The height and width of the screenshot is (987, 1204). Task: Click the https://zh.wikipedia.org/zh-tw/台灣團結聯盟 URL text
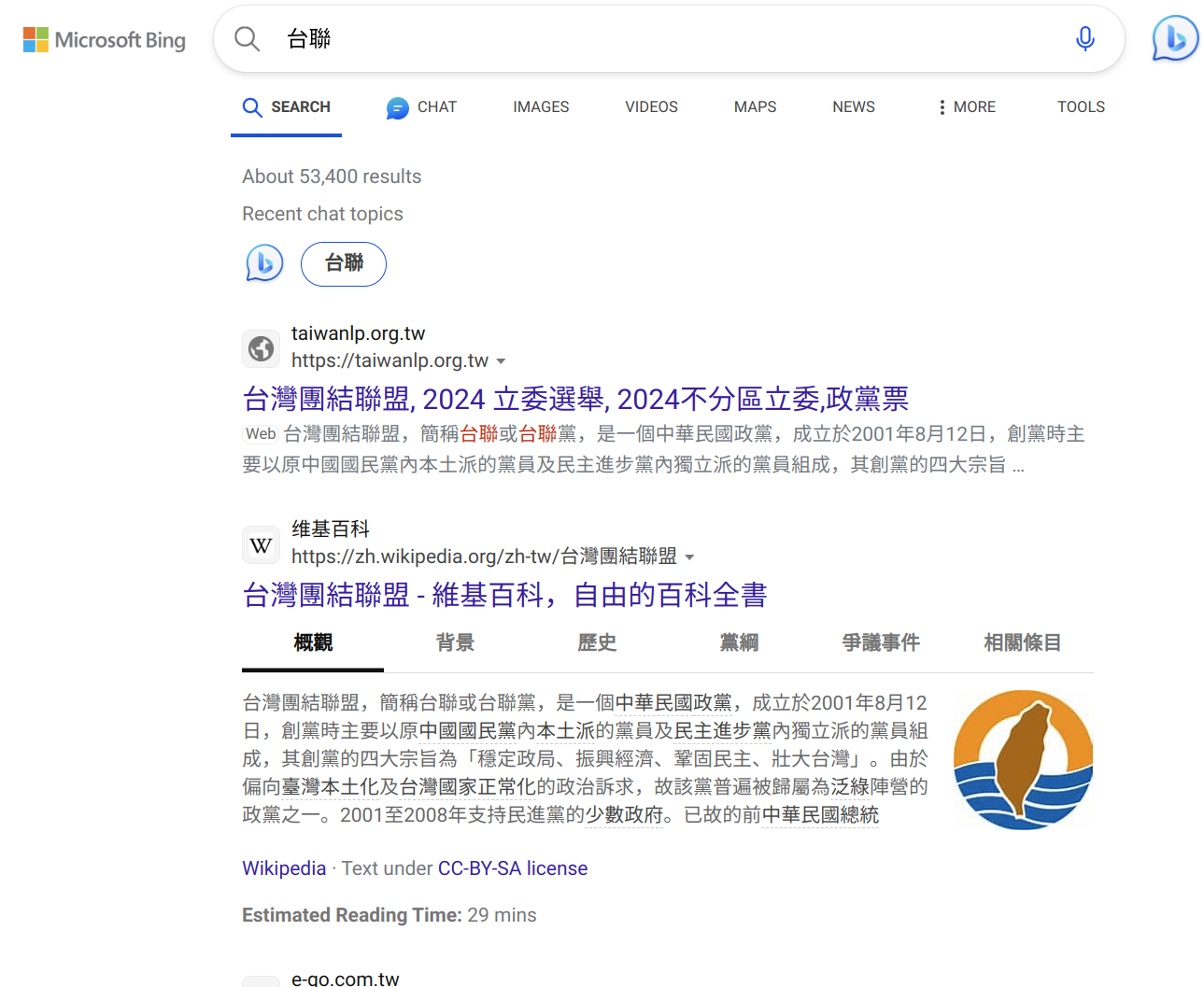(484, 557)
